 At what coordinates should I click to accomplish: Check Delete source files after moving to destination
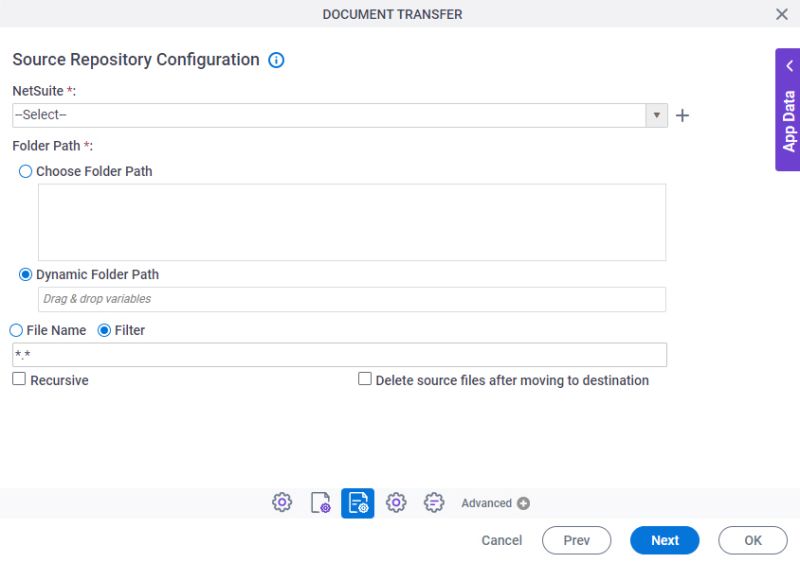365,379
